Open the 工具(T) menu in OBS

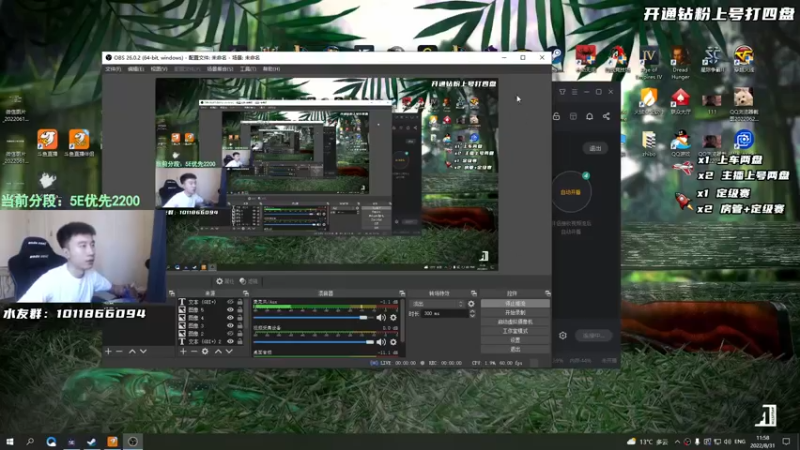pyautogui.click(x=248, y=69)
